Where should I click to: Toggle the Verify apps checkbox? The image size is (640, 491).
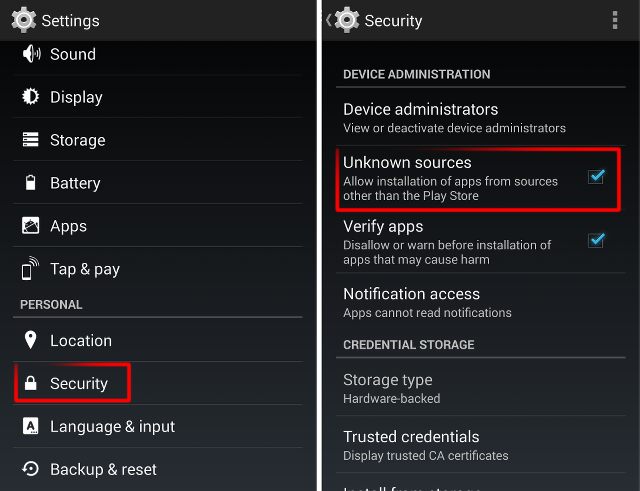(x=596, y=240)
